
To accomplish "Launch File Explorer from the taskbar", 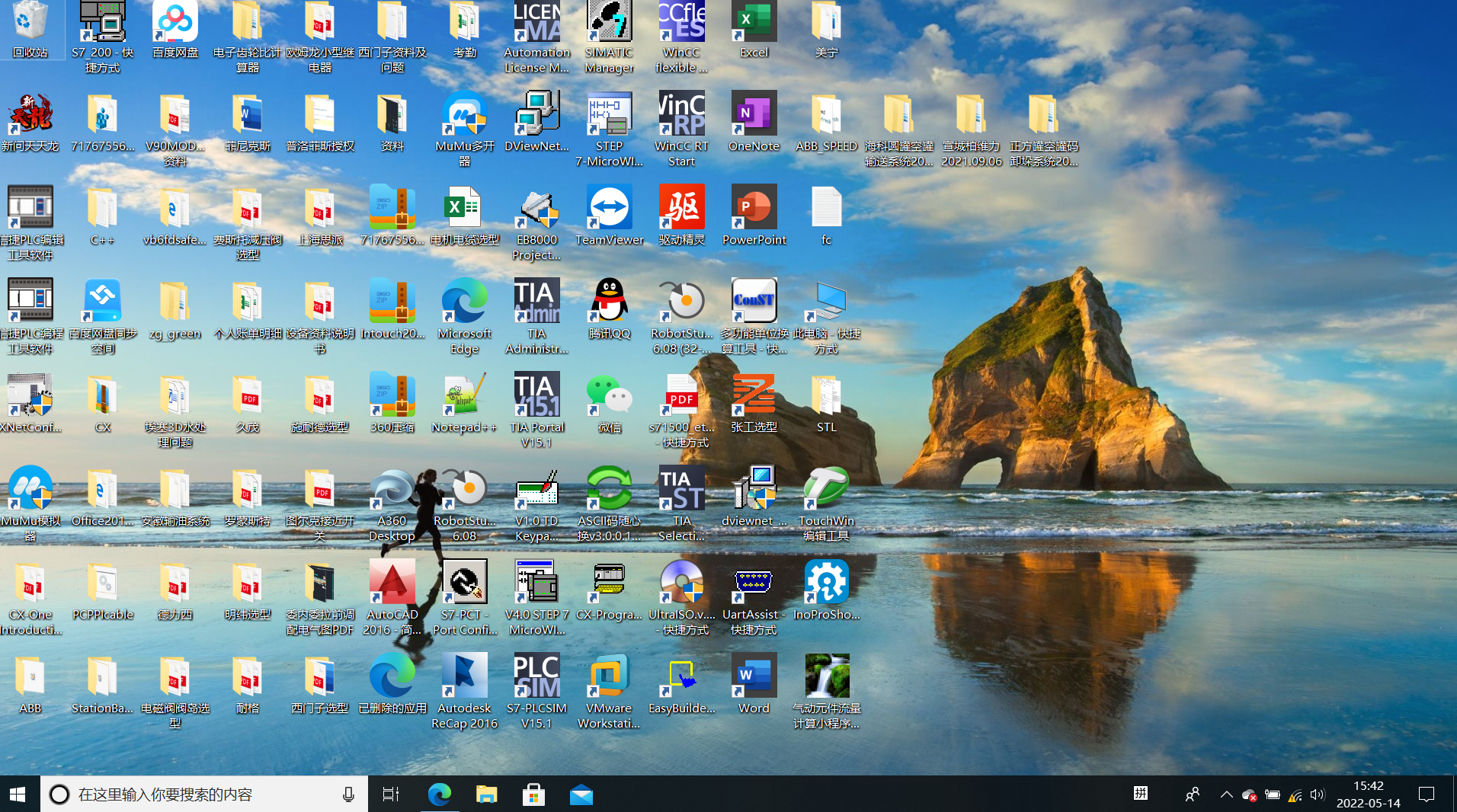I will coord(486,794).
